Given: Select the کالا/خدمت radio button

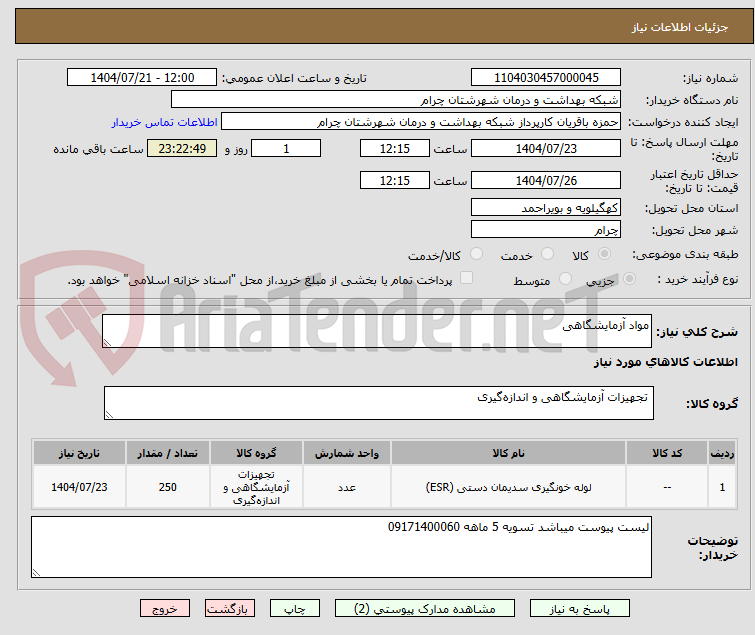Looking at the screenshot, I should (476, 254).
